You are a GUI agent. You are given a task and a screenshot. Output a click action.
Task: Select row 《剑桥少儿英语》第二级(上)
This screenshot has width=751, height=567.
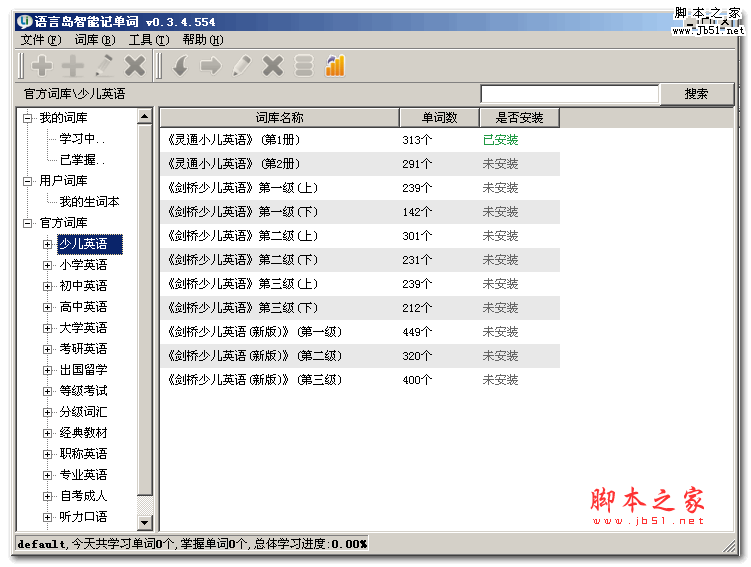pyautogui.click(x=360, y=236)
